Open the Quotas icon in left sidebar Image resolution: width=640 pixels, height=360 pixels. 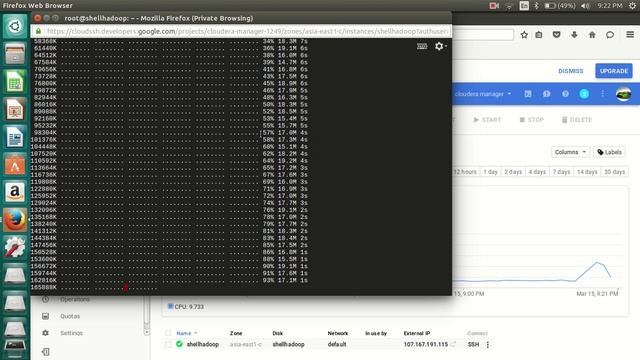coord(46,316)
